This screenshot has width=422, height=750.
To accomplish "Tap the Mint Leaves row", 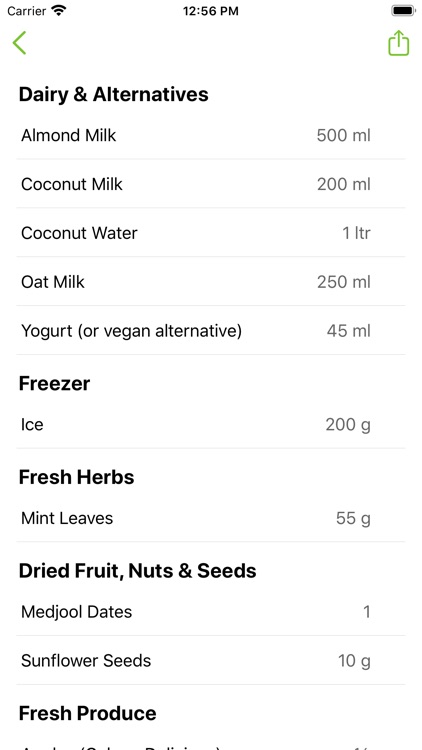I will 211,518.
